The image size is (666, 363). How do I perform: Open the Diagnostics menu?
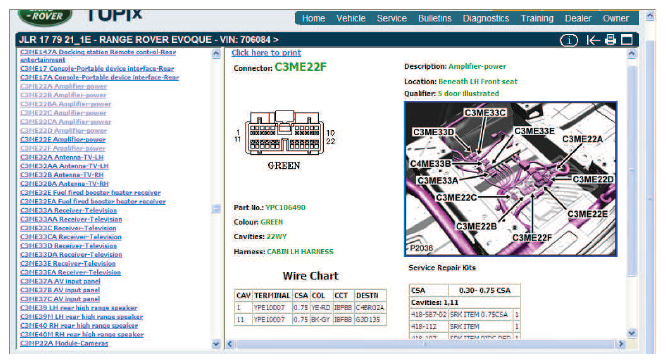[486, 18]
